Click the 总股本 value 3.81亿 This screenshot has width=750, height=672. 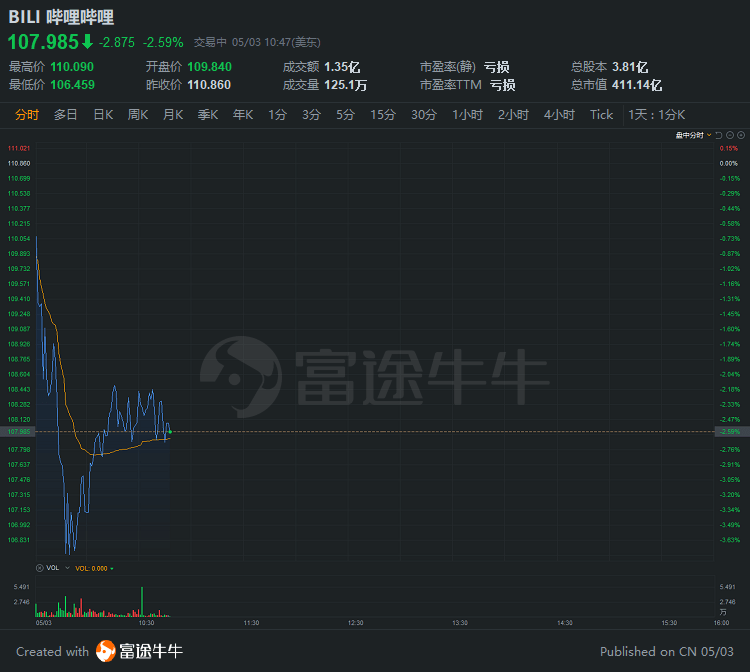pos(630,67)
